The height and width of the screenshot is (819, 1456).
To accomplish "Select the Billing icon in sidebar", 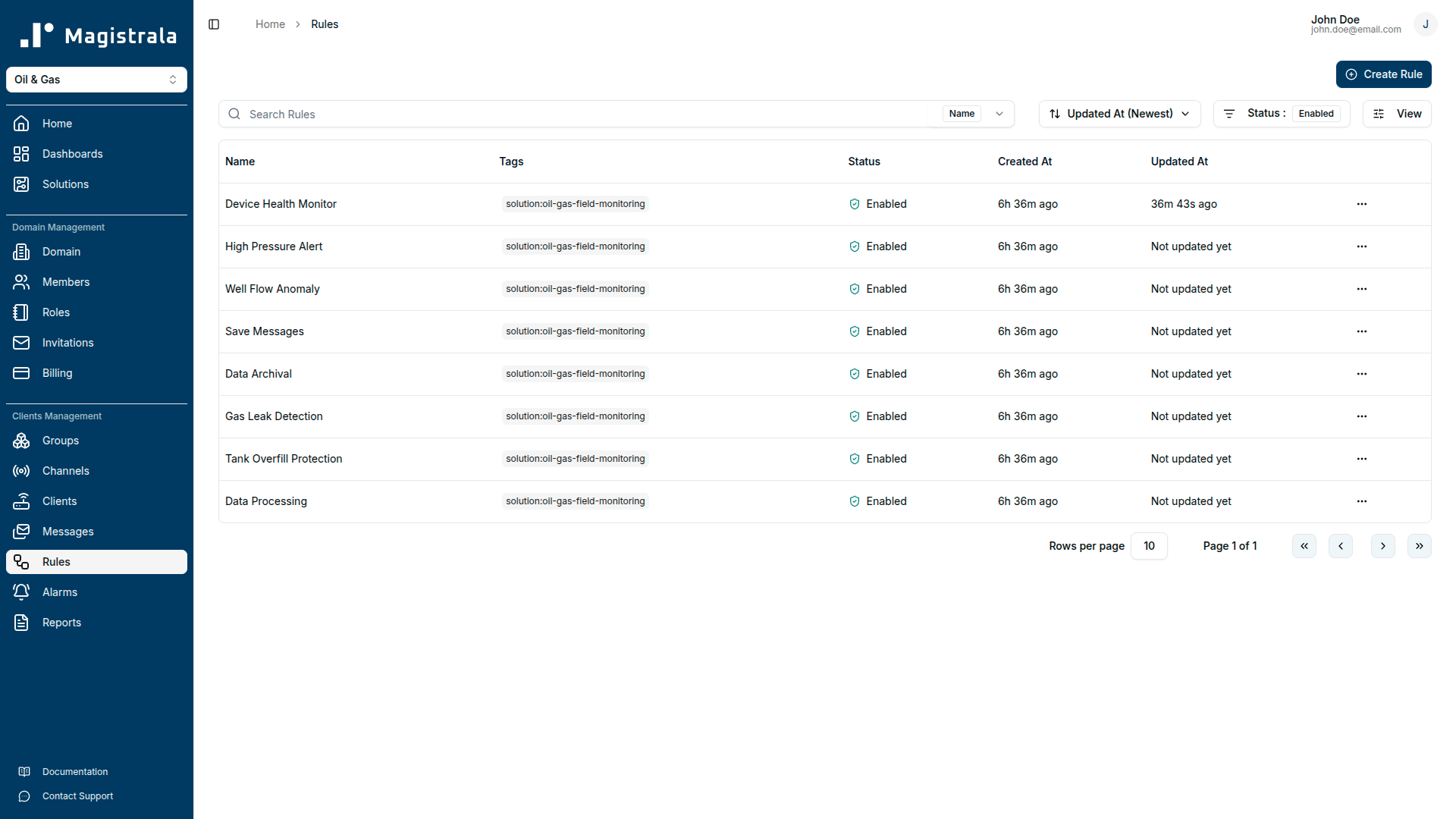I will (20, 372).
